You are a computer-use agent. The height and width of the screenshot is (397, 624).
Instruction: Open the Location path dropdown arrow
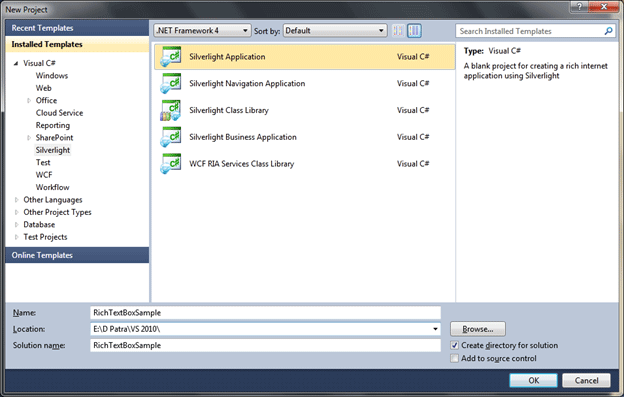435,329
